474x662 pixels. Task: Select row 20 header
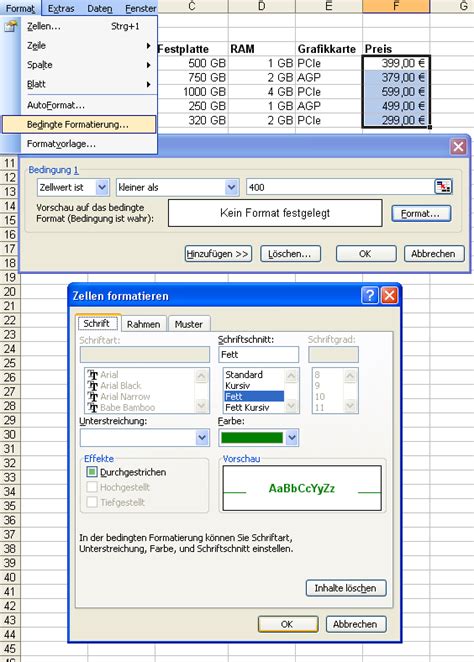[x=10, y=292]
